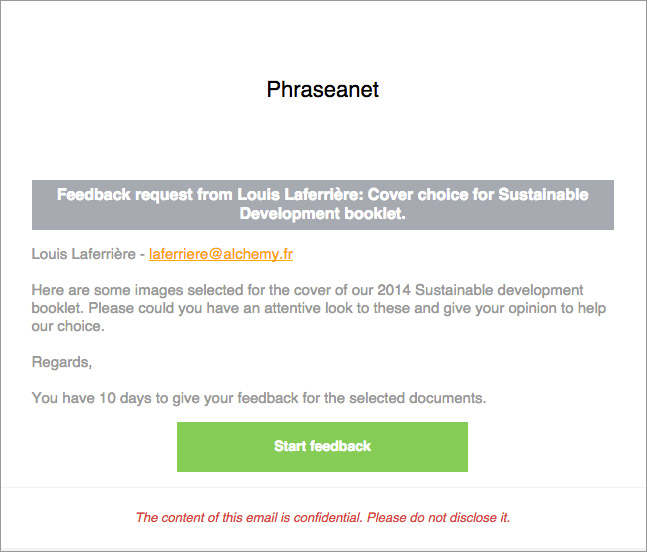Click the sender name Louis Laferrière
The width and height of the screenshot is (647, 552).
pos(83,254)
